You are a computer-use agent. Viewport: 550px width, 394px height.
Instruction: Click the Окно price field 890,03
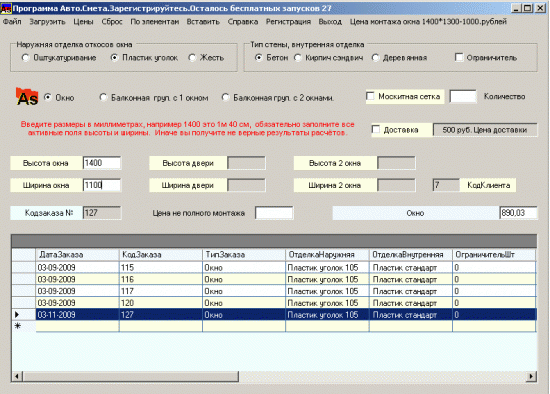[518, 213]
